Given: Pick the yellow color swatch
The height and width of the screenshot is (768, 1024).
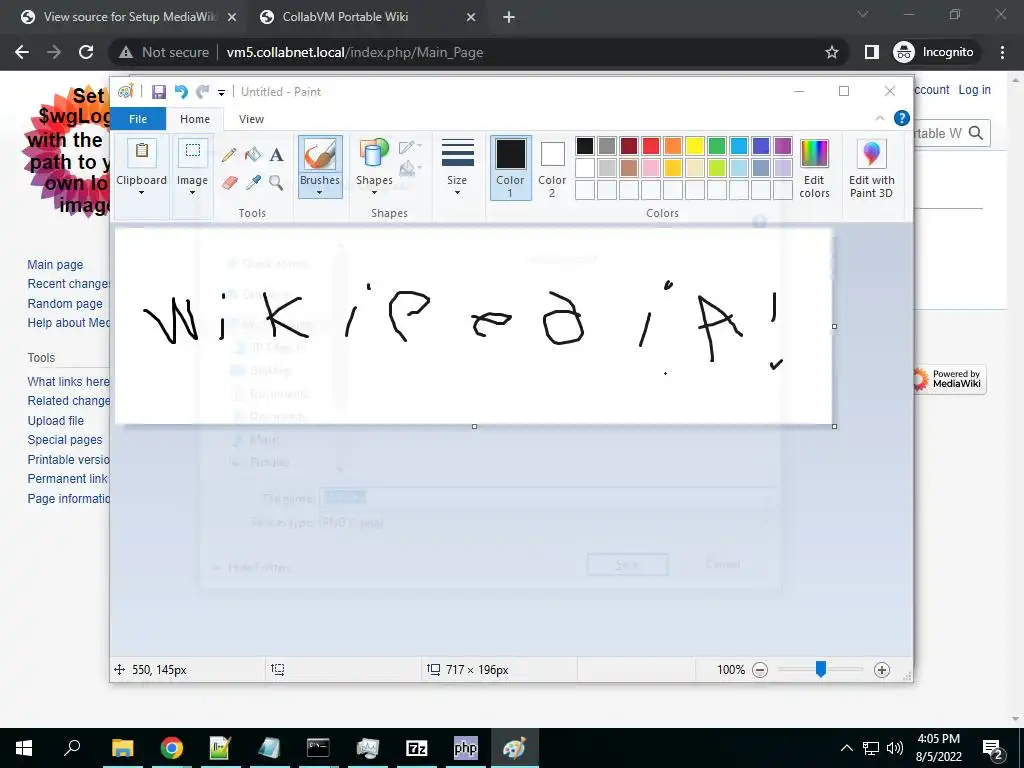Looking at the screenshot, I should pos(694,146).
